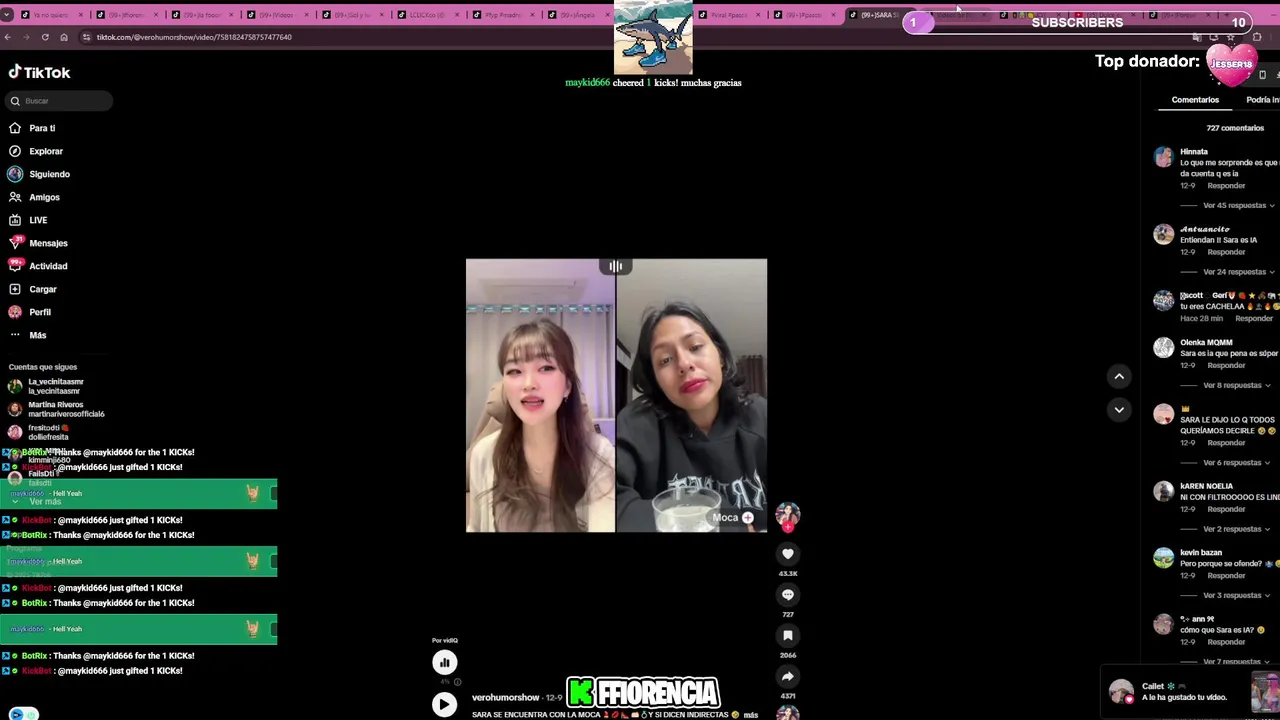
Task: Focus the Buscar search field
Action: (60, 101)
